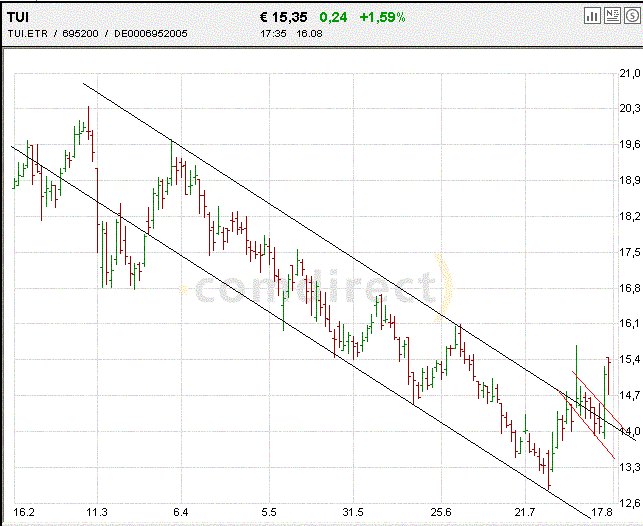This screenshot has height=526, width=643.
Task: Click the circled S icon
Action: [x=632, y=16]
